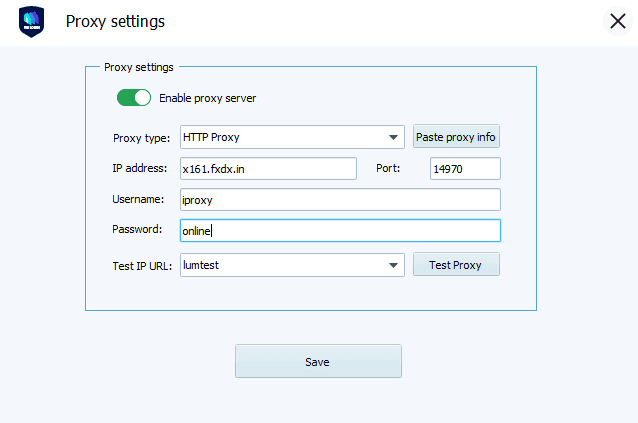Click the app shield logo icon

(x=32, y=22)
